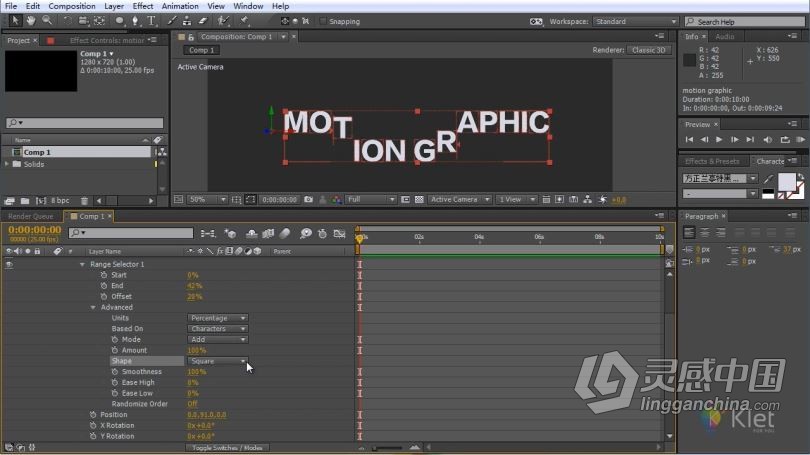The width and height of the screenshot is (810, 455).
Task: Click the 8 bpc color depth button
Action: (60, 200)
